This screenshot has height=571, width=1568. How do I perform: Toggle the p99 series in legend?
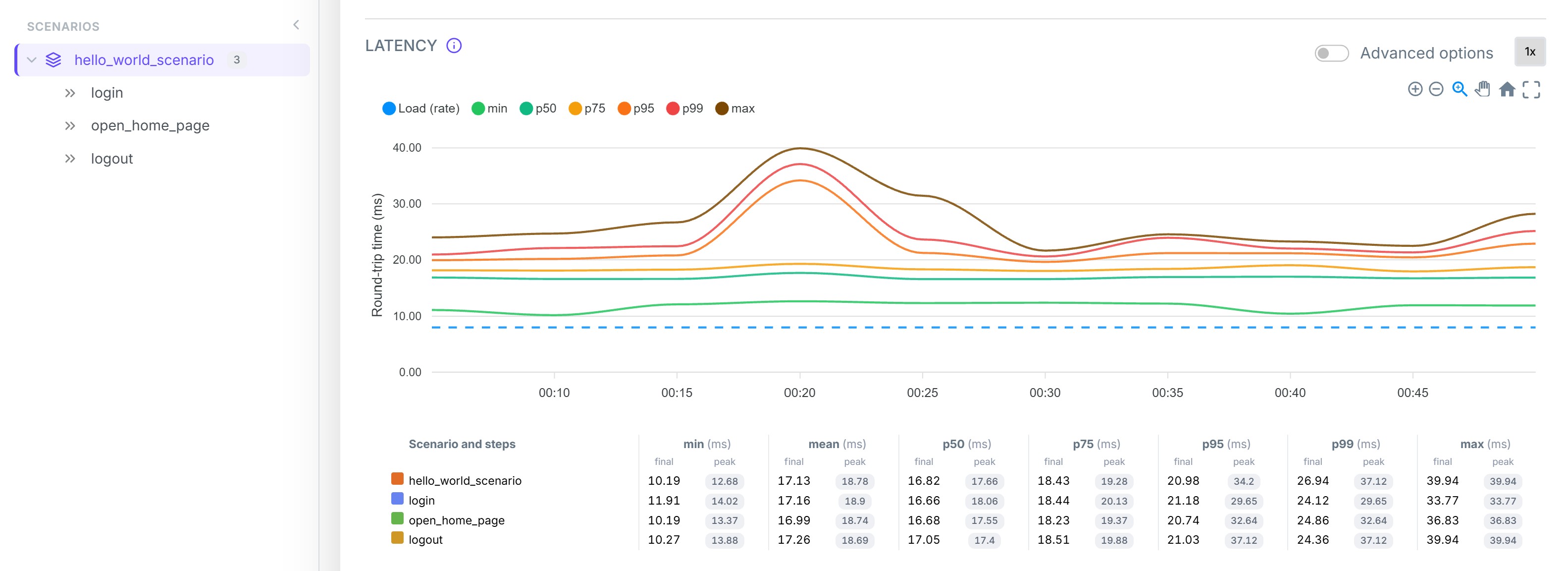coord(685,109)
